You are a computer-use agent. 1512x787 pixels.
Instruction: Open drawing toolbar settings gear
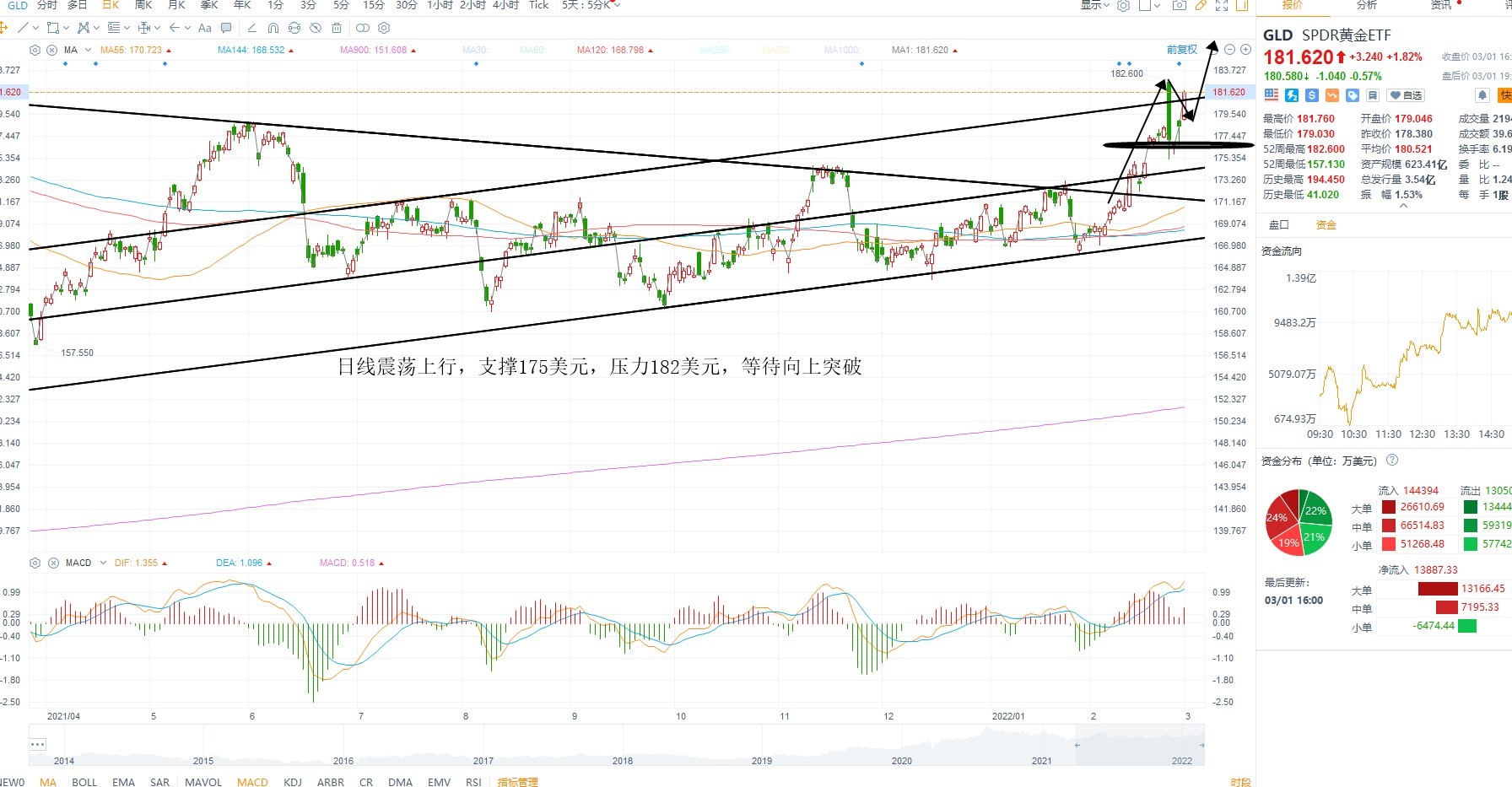coord(383,28)
